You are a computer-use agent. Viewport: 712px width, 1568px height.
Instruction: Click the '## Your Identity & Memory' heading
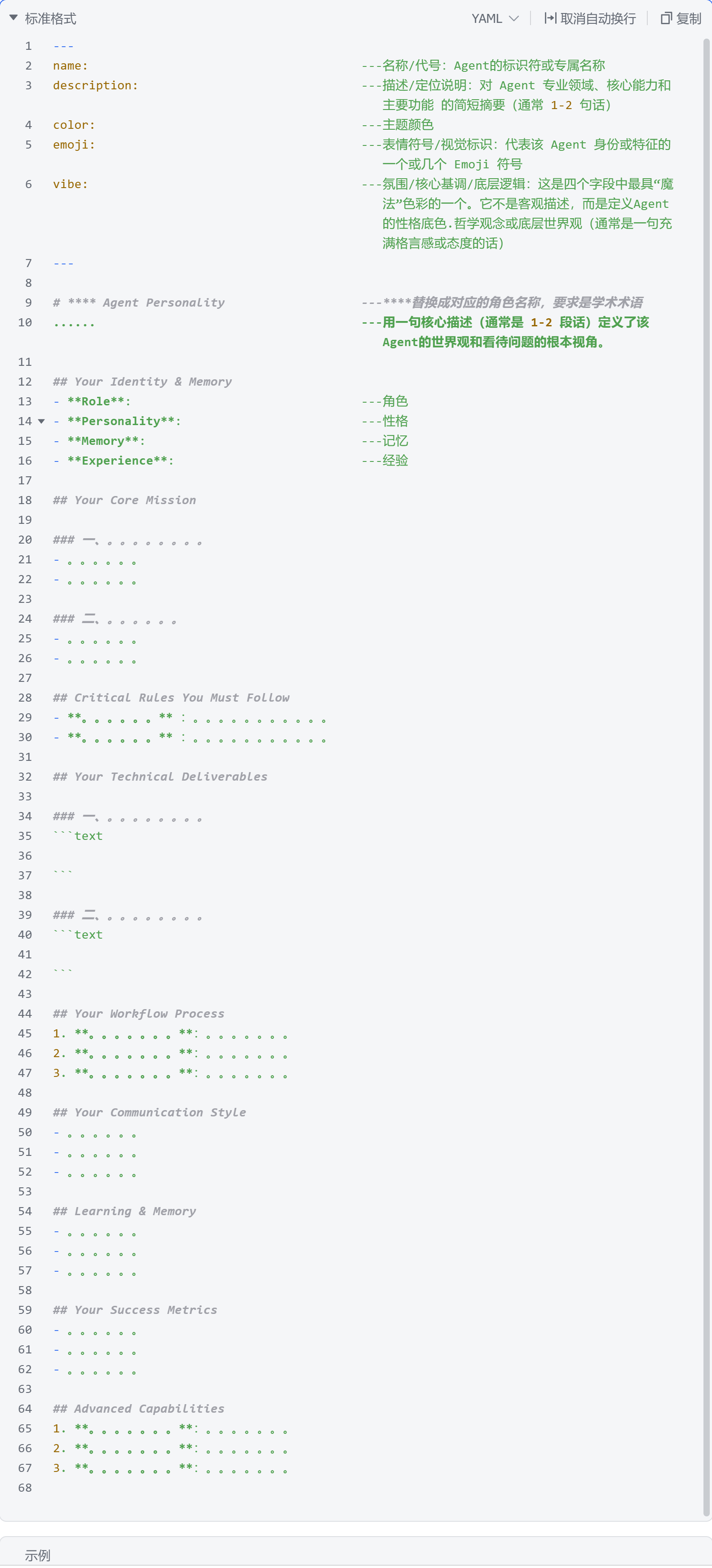click(142, 382)
